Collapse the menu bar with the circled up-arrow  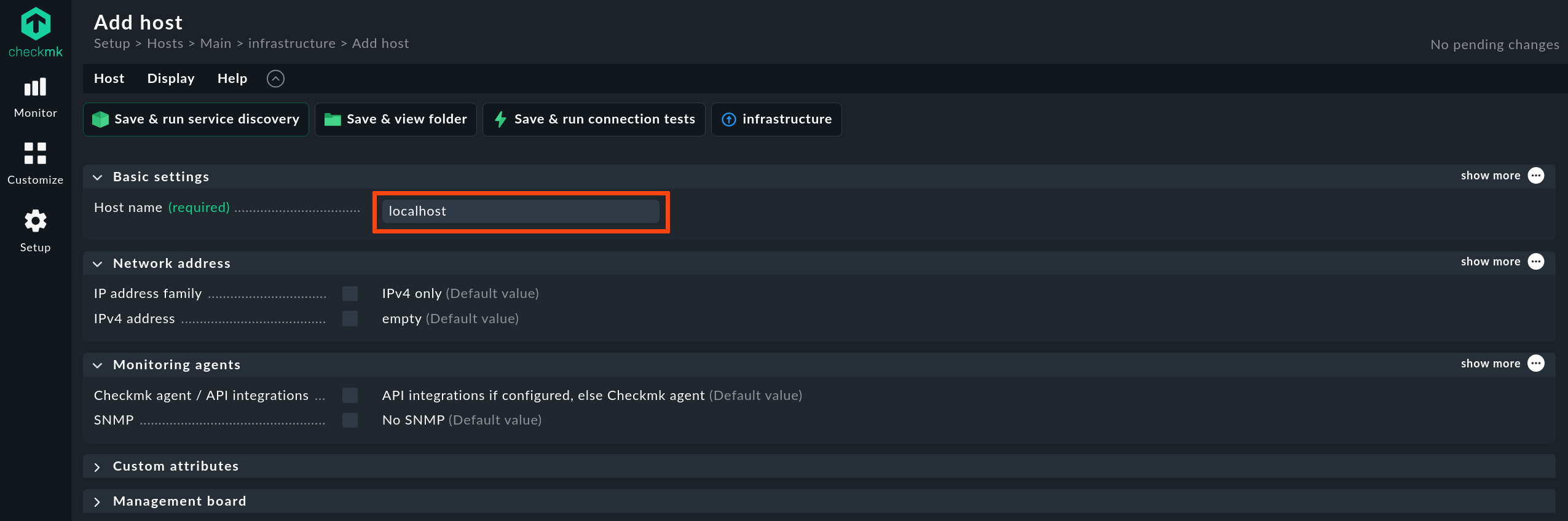pyautogui.click(x=275, y=79)
